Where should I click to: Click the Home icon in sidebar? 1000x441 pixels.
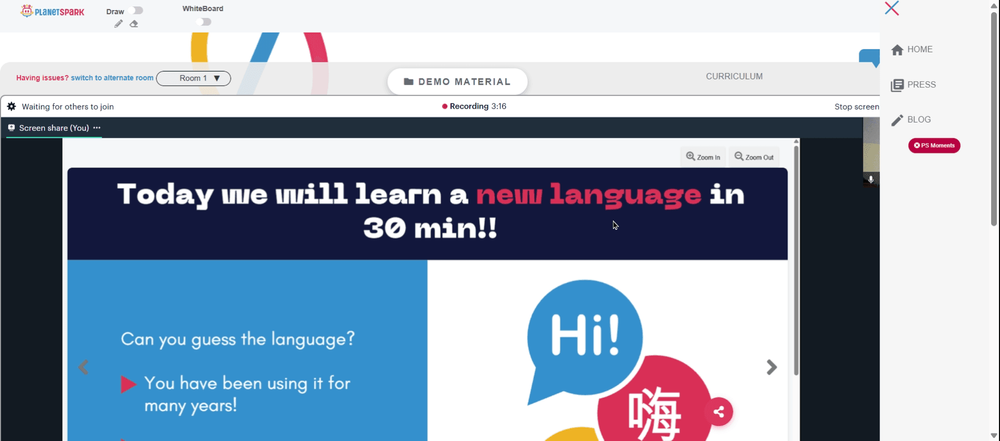[x=897, y=50]
